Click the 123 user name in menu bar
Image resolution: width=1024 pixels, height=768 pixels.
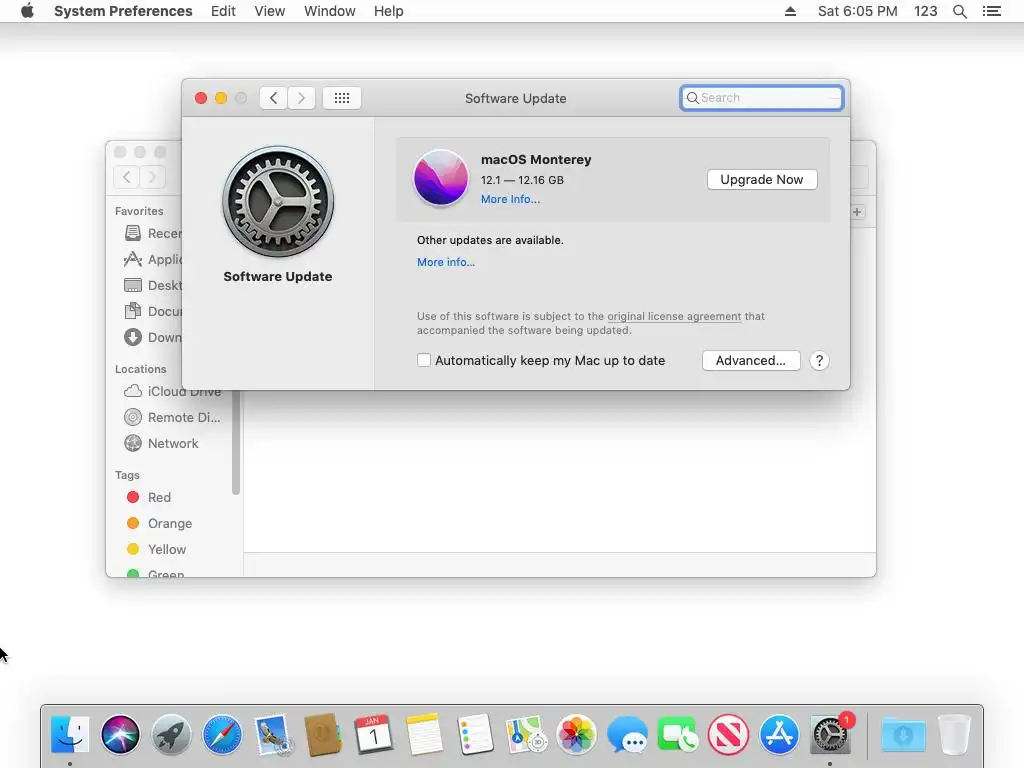925,11
